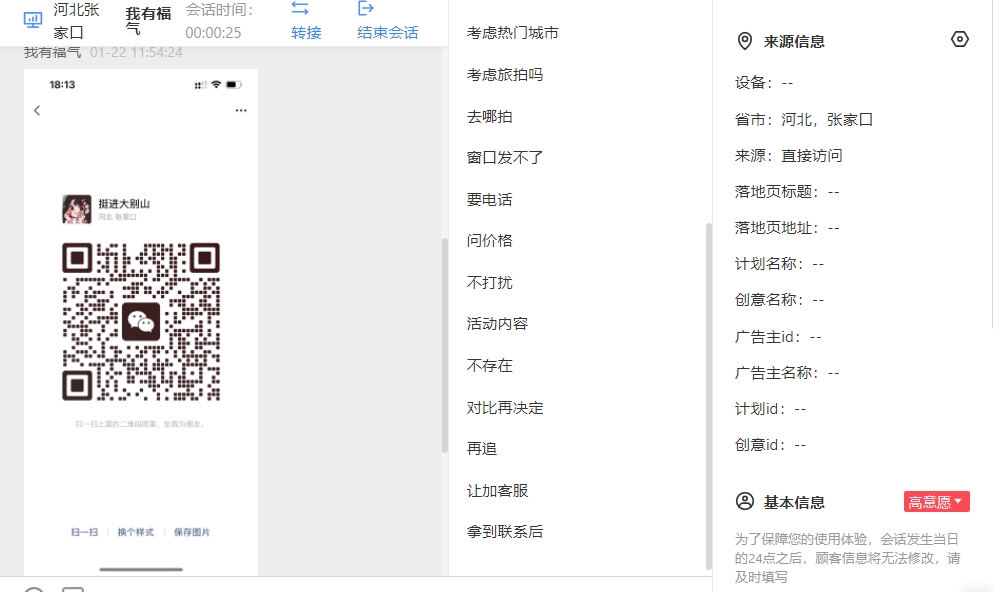Viewport: 993px width, 592px height.
Task: Click the 计划名称 field row
Action: point(780,263)
